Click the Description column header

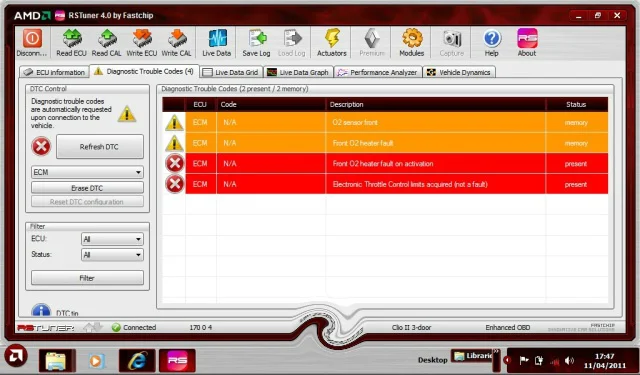(x=436, y=104)
